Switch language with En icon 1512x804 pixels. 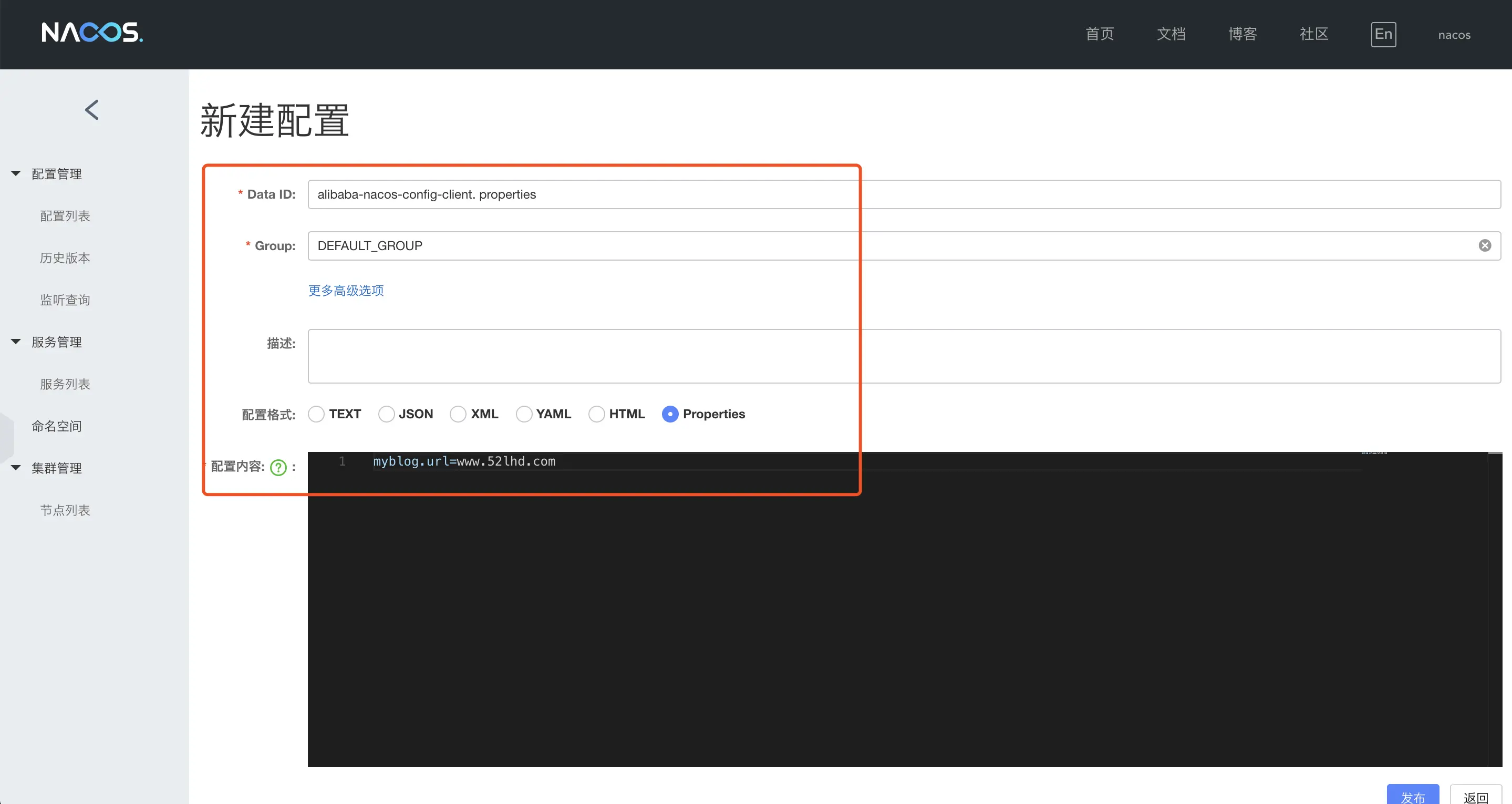tap(1383, 34)
